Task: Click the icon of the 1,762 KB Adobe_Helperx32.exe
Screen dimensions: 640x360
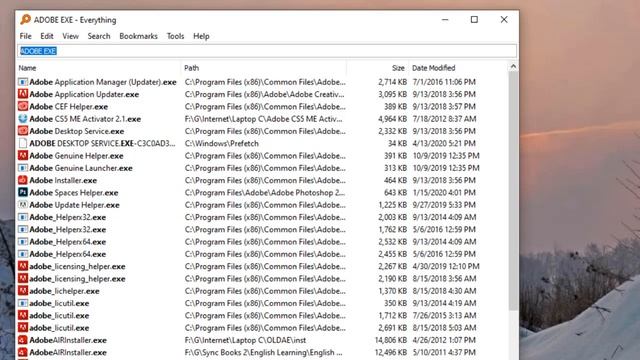Action: click(x=23, y=229)
